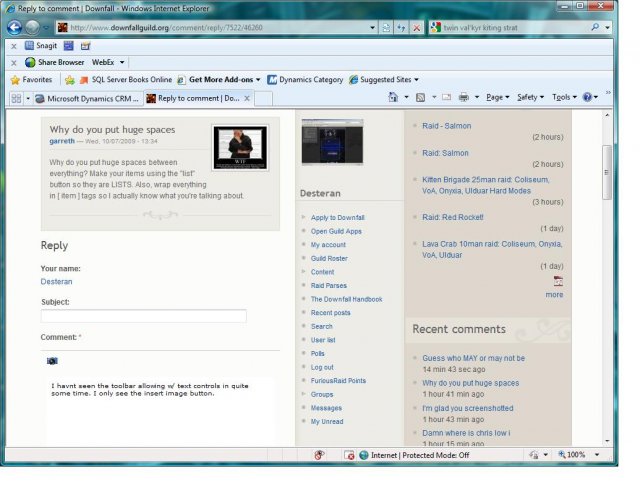Click the browser Back arrow button
Screen dimensions: 640x482
(x=14, y=28)
